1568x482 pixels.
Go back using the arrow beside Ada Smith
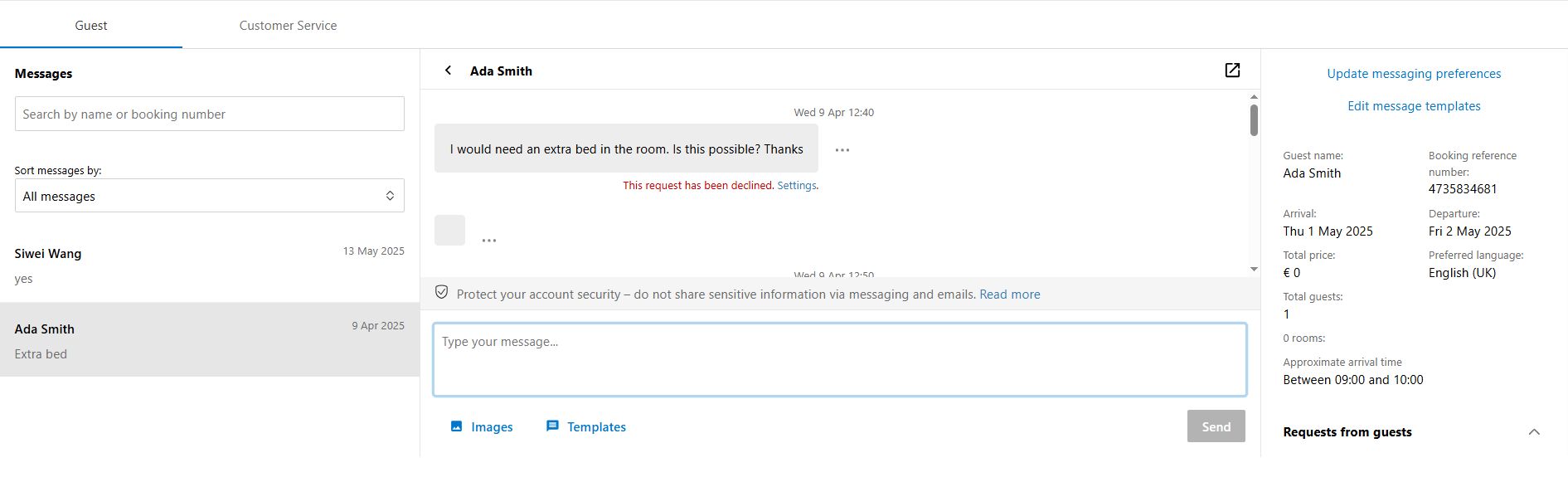pyautogui.click(x=448, y=71)
